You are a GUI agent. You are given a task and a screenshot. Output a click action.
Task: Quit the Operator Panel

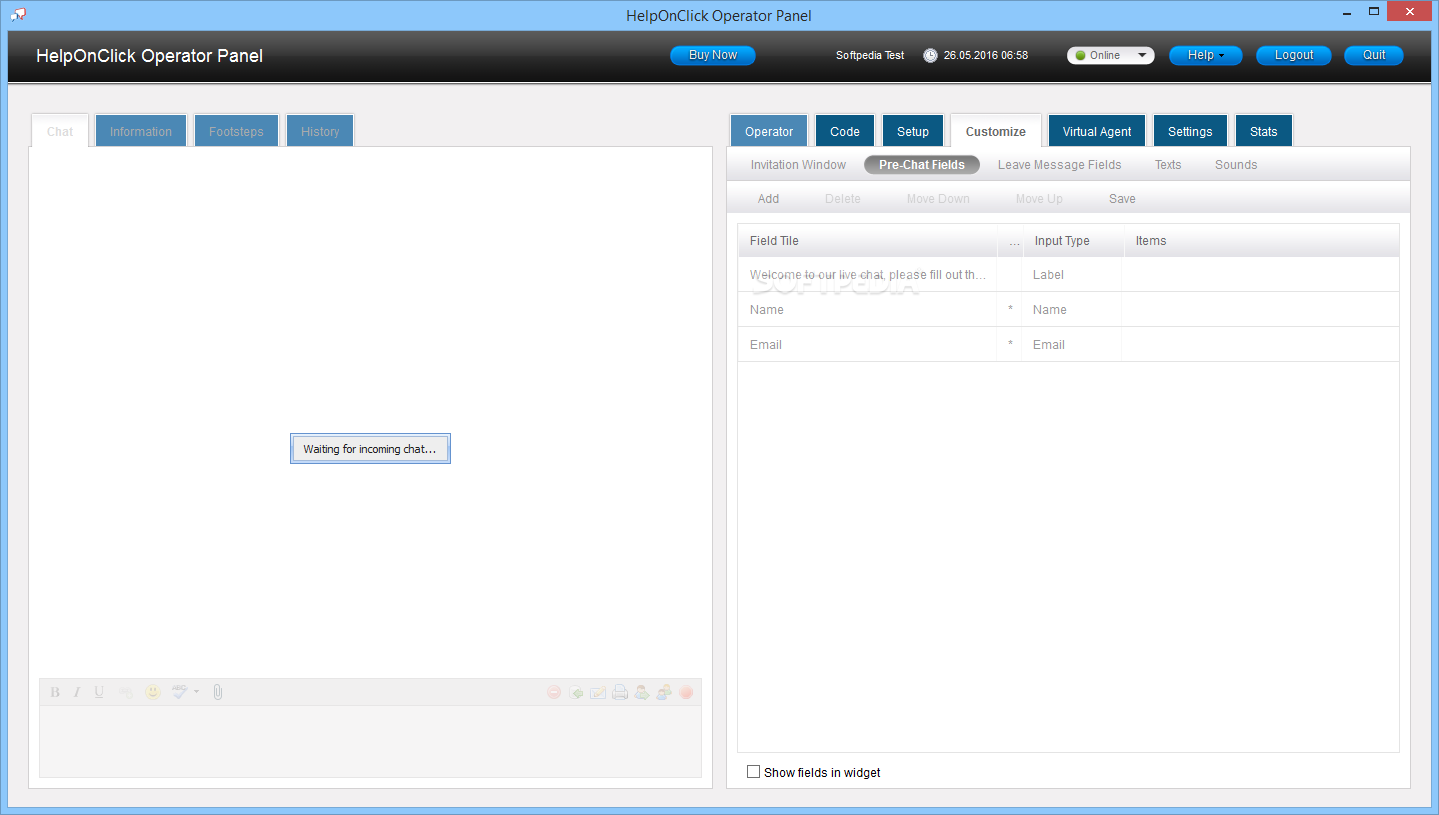click(x=1374, y=56)
